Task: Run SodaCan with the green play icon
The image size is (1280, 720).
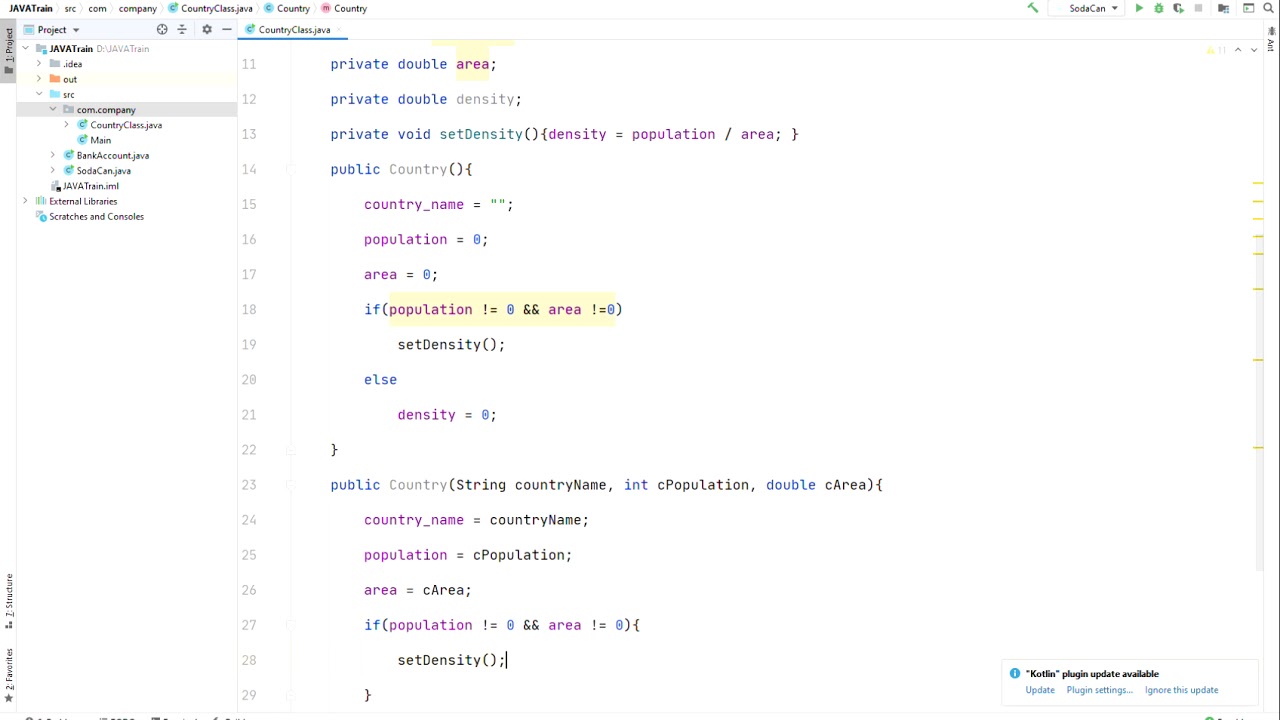Action: 1139,8
